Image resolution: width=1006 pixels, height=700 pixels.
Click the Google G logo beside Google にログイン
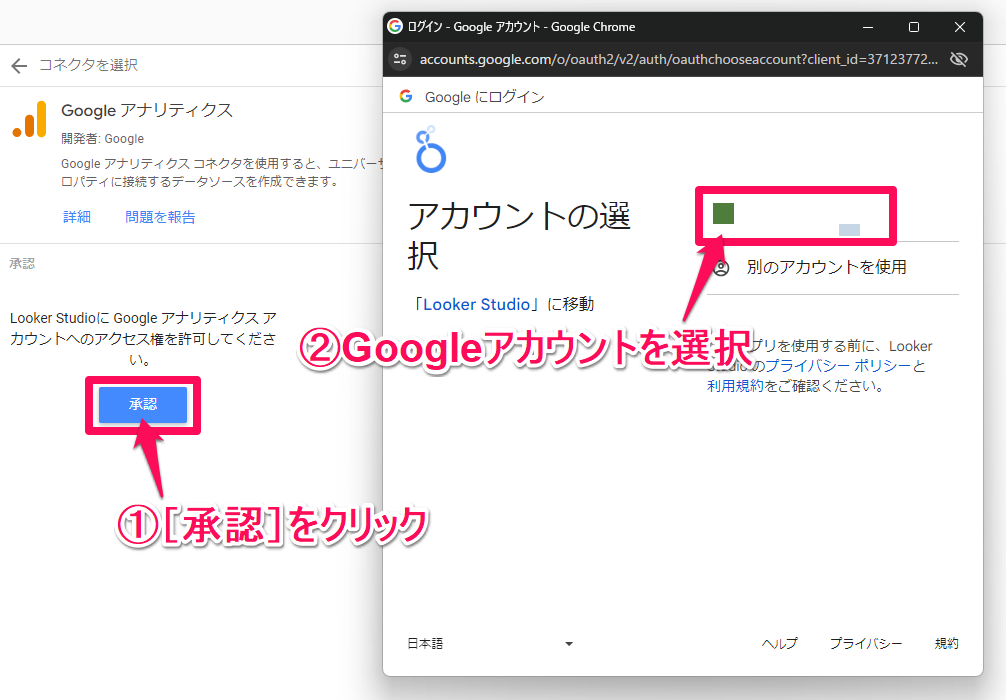405,96
